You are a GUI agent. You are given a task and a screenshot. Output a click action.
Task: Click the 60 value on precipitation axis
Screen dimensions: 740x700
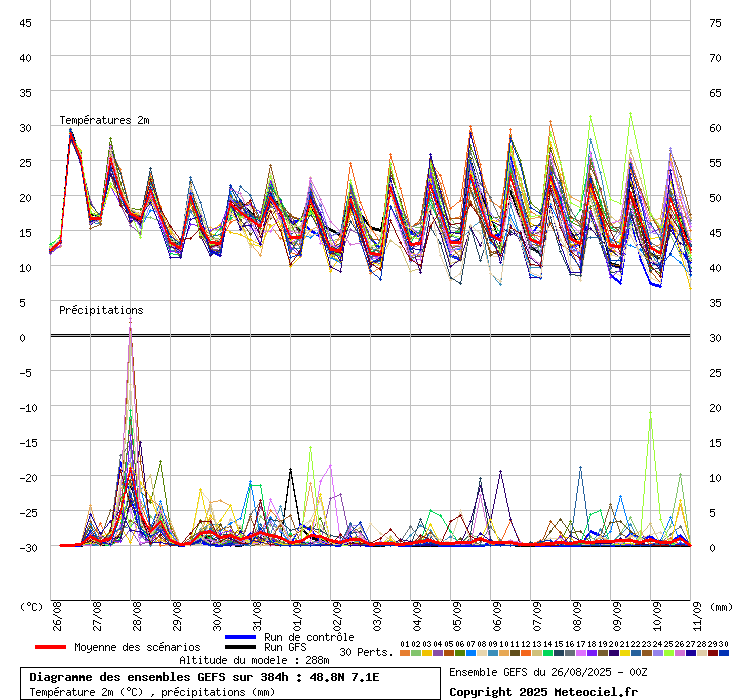tap(715, 128)
